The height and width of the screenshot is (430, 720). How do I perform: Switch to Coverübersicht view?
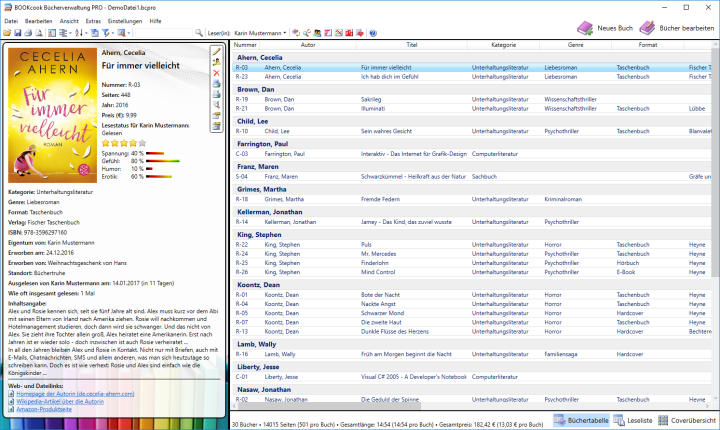[687, 422]
